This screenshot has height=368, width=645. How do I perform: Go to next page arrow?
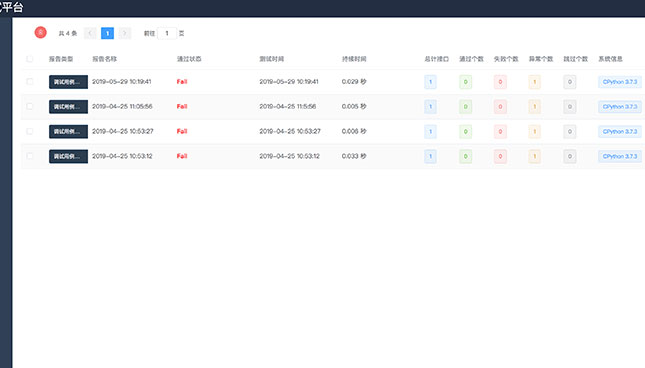(125, 33)
